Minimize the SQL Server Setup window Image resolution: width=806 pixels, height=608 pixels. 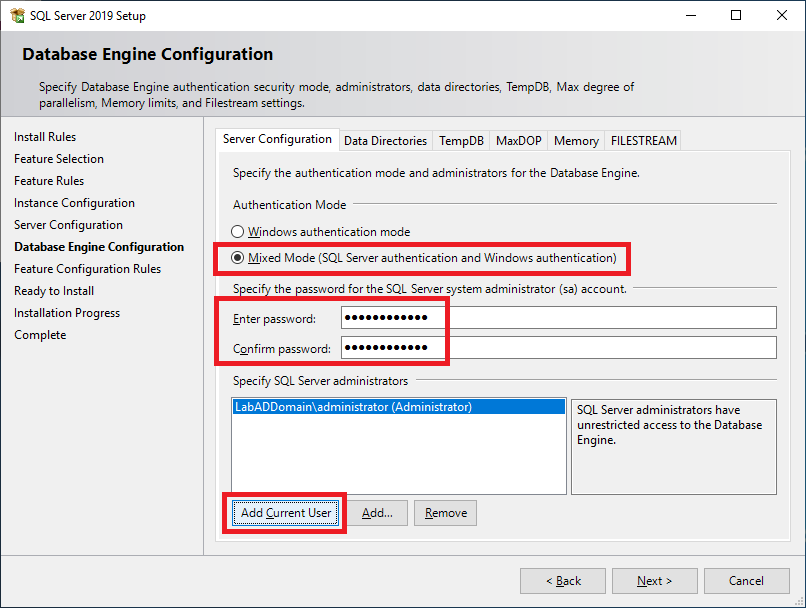click(690, 15)
